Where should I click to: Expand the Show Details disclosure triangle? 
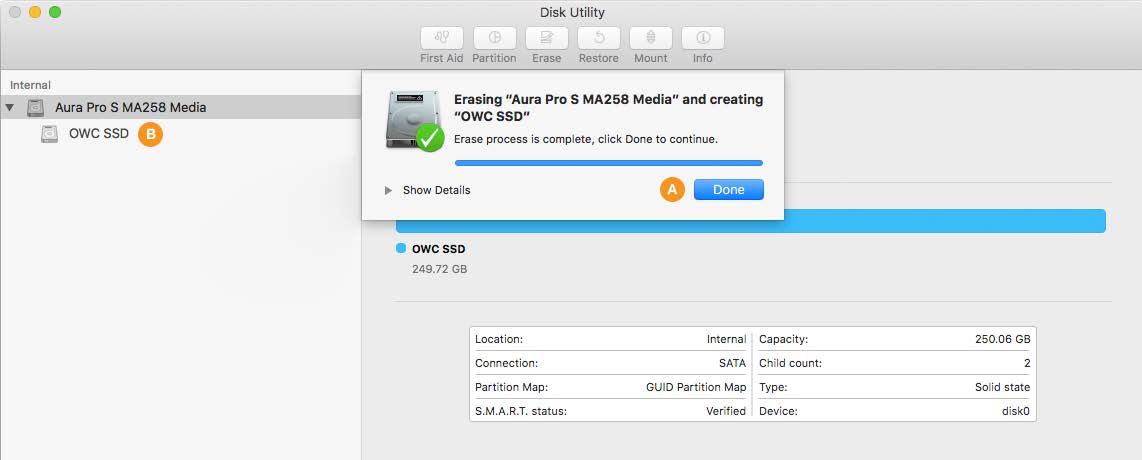388,190
